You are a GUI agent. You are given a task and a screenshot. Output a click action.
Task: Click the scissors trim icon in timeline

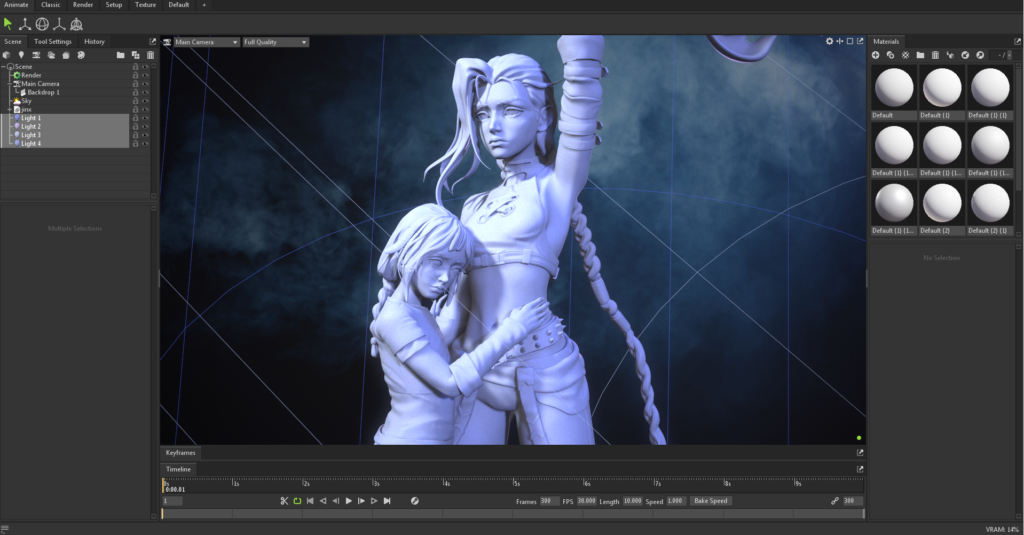(284, 501)
